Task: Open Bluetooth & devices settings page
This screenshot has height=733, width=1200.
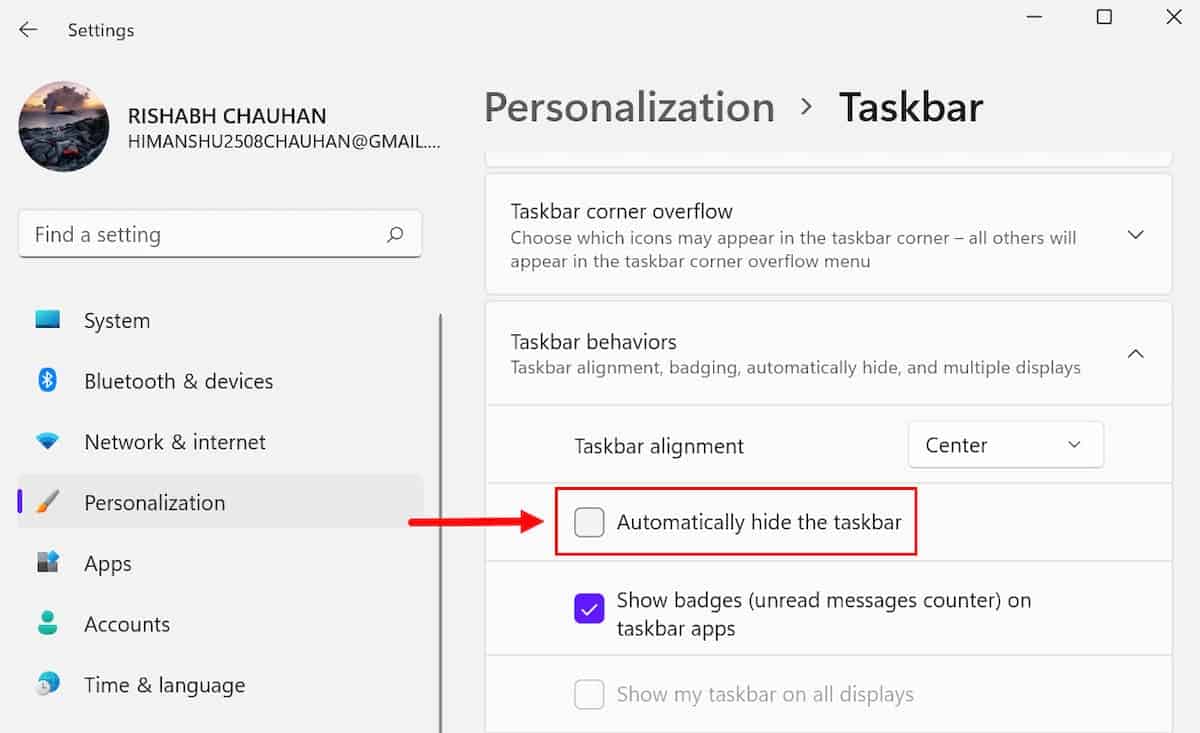Action: tap(178, 381)
